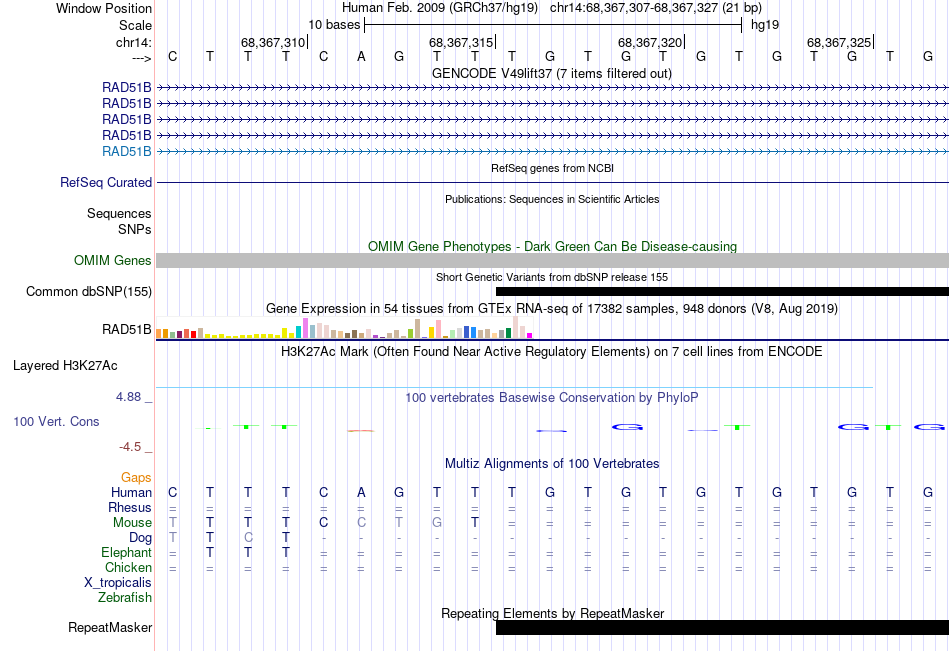Viewport: 950px width, 651px height.
Task: Click 'Short Genetic Variants from dbSNP release 155'
Action: 552,277
